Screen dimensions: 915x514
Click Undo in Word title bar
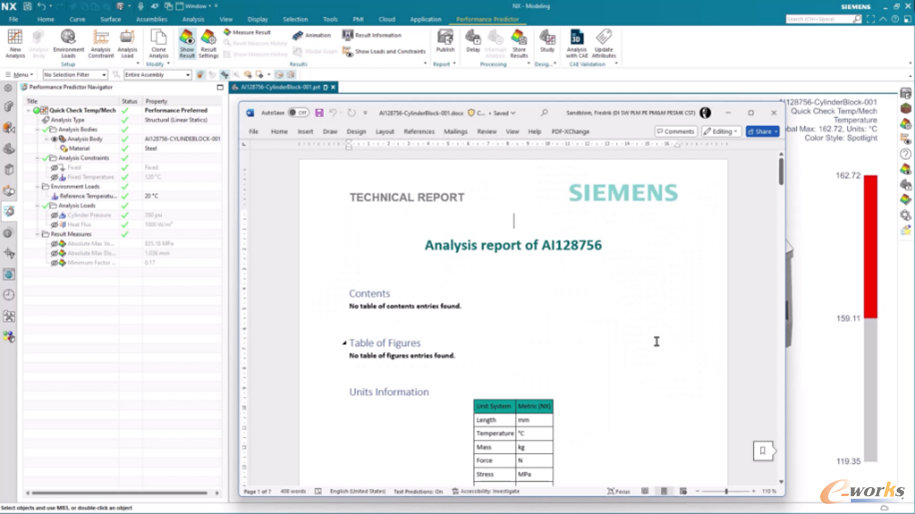click(x=333, y=113)
